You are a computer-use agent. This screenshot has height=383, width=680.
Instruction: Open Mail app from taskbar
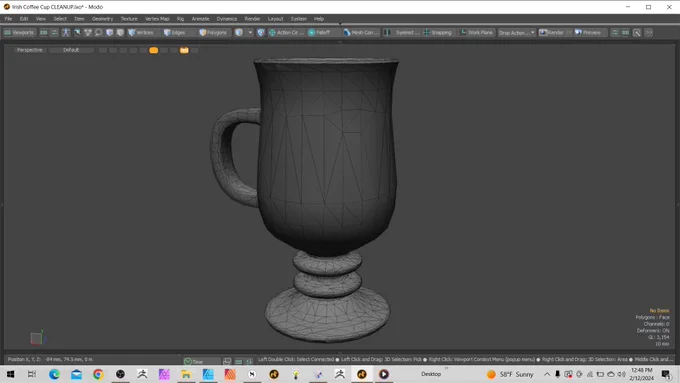pyautogui.click(x=76, y=374)
